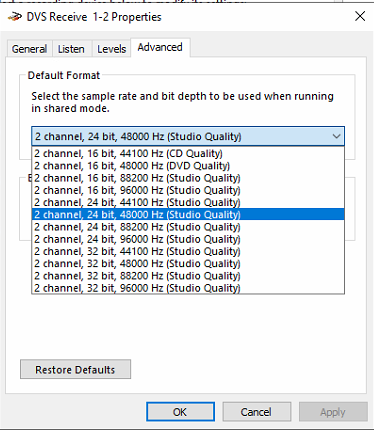
Task: Set format to 2 channel, 24 bit, 88200 Hz
Action: [188, 227]
